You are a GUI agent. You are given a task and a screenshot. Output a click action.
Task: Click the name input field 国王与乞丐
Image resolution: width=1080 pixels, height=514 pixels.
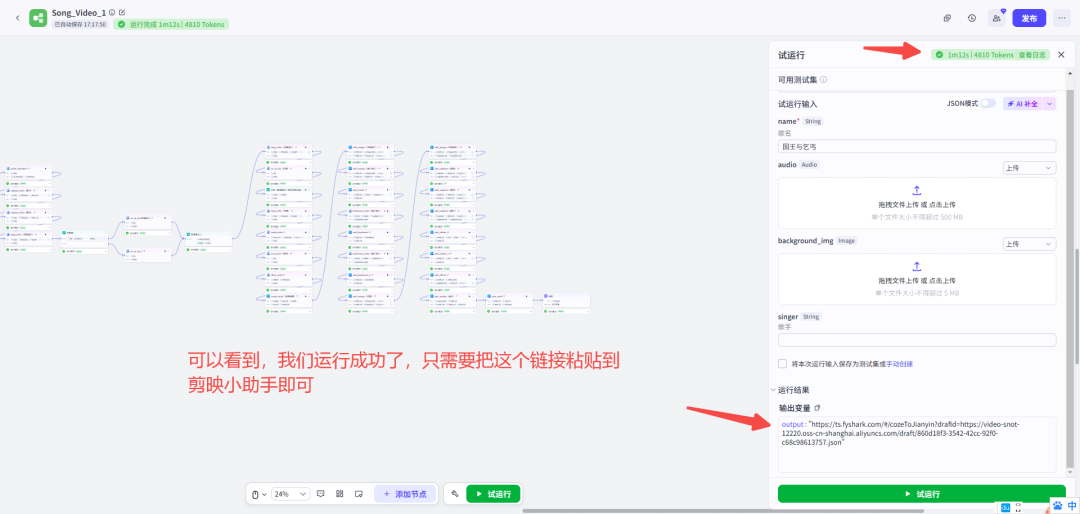(917, 147)
